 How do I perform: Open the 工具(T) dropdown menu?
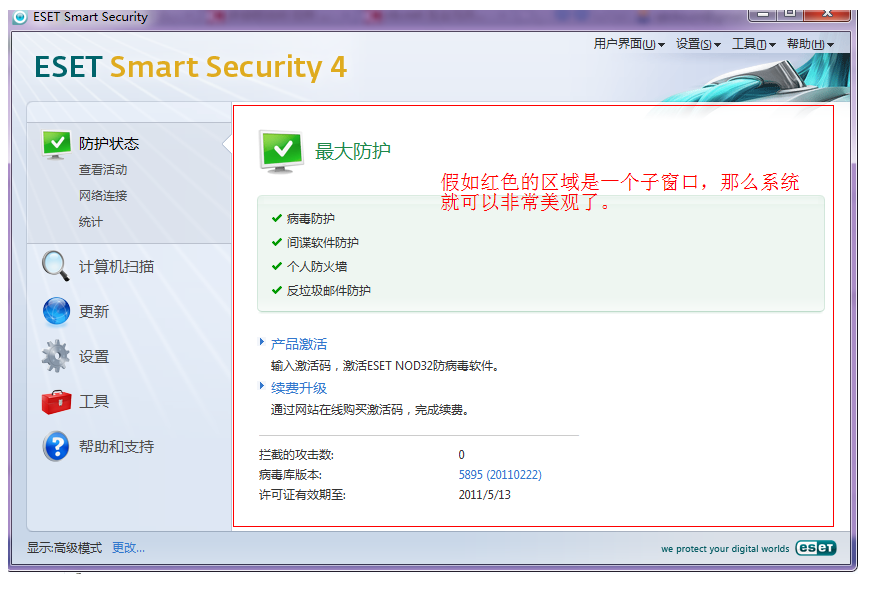tap(753, 44)
